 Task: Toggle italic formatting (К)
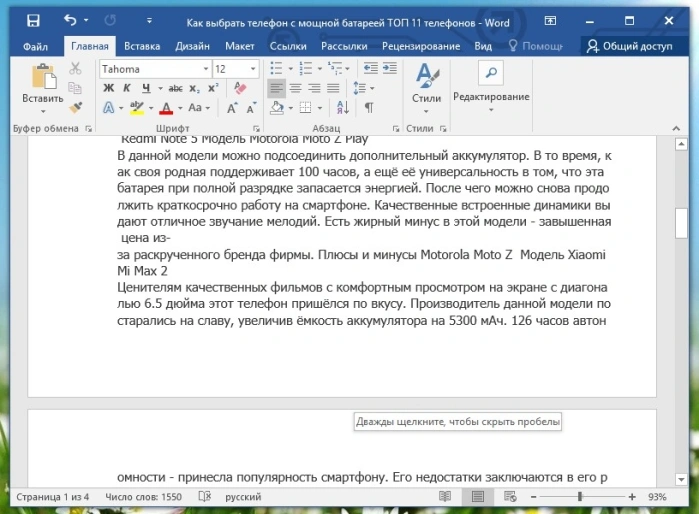(x=127, y=88)
